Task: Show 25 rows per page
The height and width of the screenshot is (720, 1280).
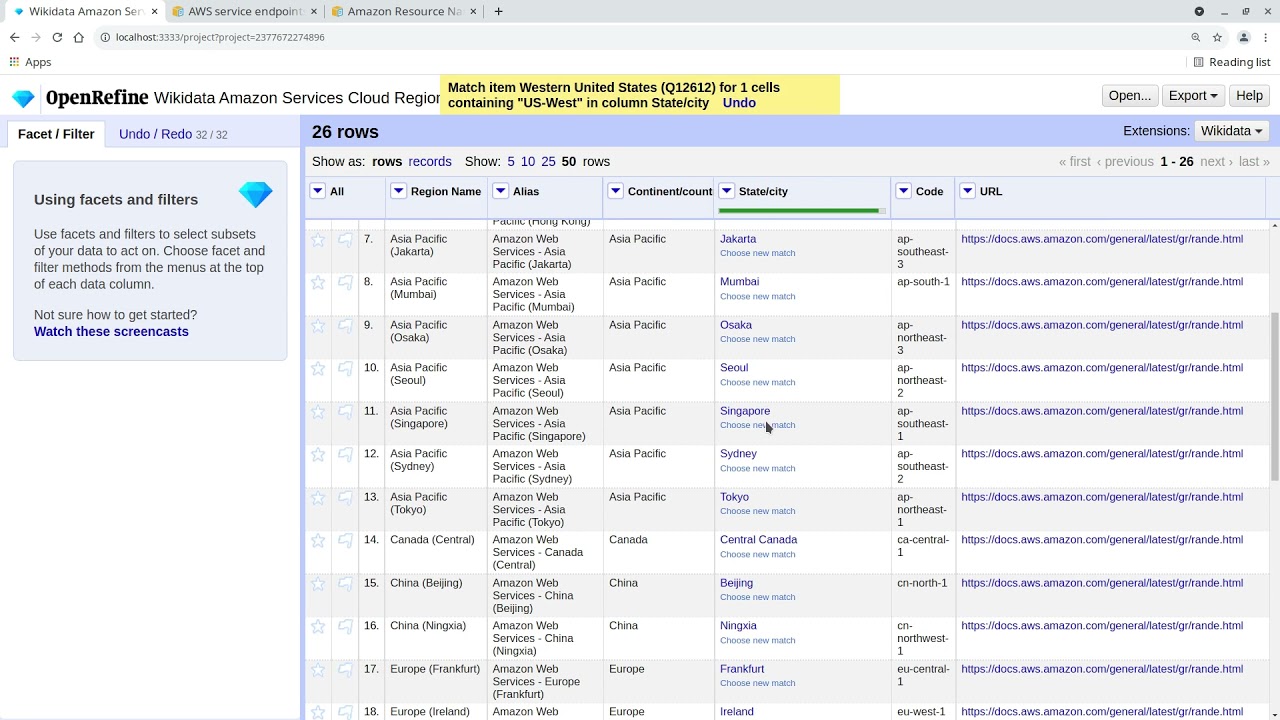Action: (x=548, y=161)
